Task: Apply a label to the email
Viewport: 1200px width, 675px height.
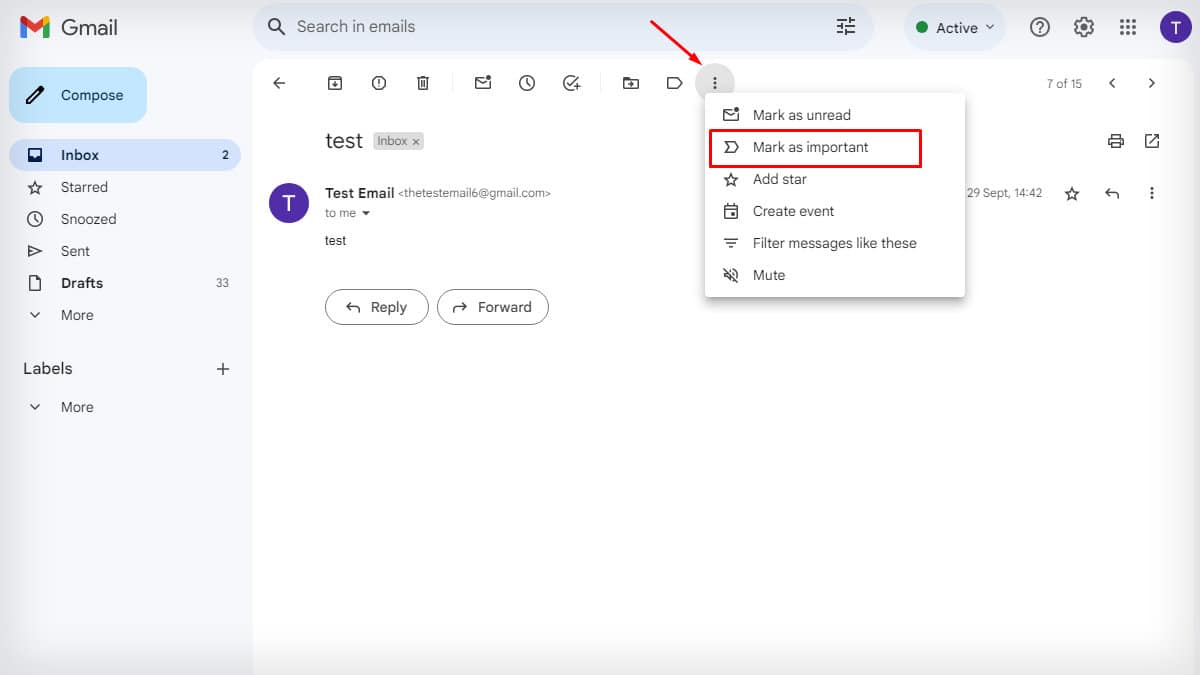Action: coord(674,83)
